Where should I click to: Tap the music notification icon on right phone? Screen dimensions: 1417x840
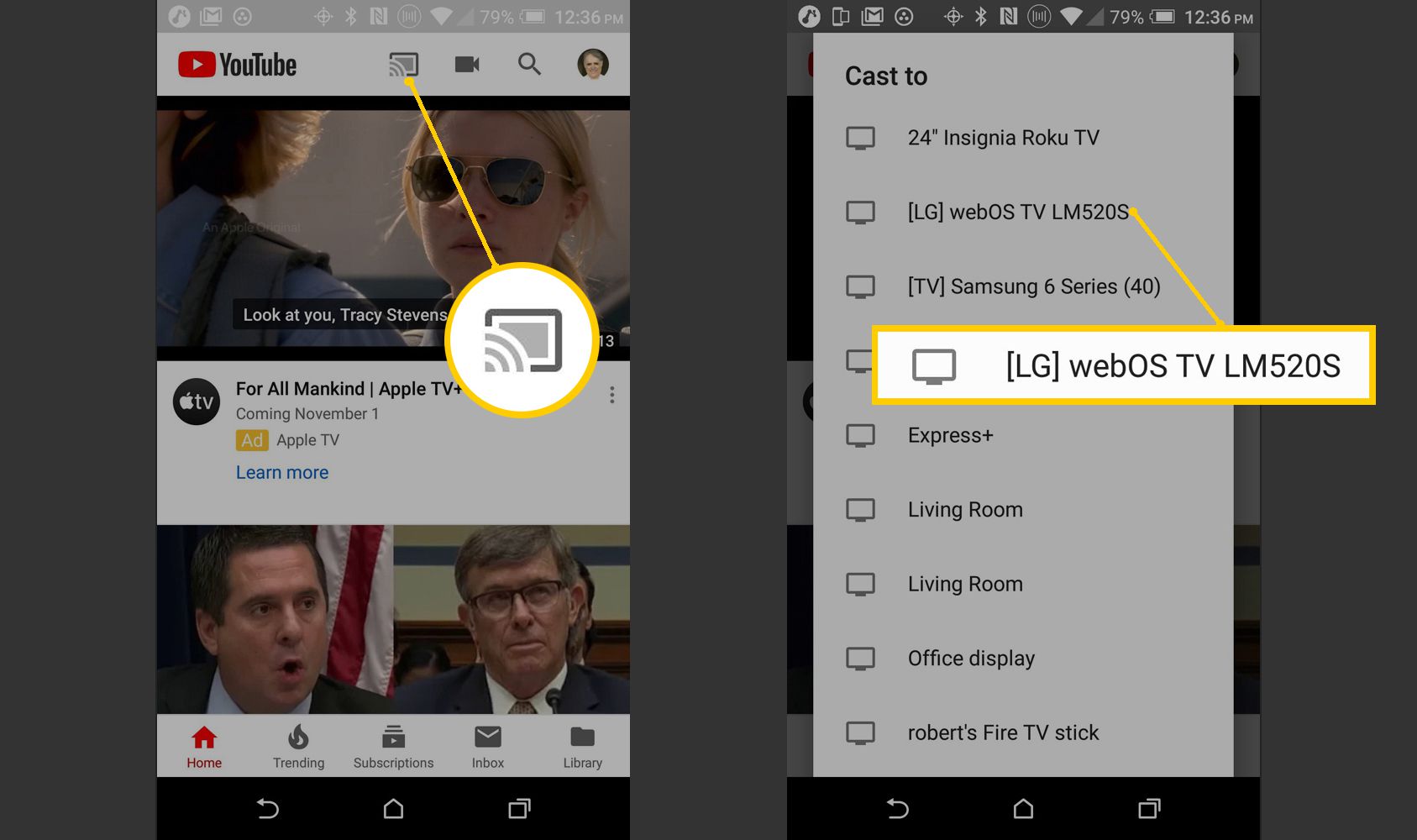pos(809,17)
